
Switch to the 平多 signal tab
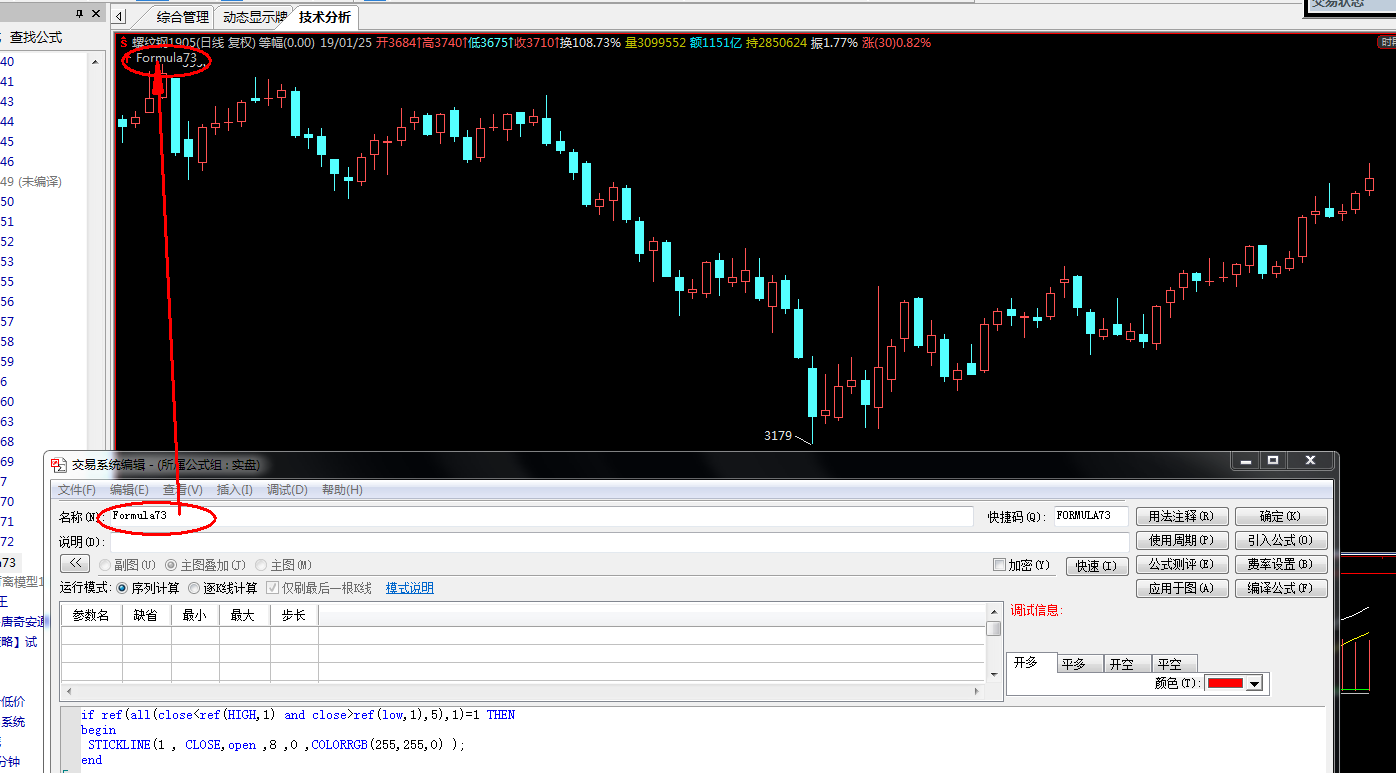pyautogui.click(x=1078, y=664)
